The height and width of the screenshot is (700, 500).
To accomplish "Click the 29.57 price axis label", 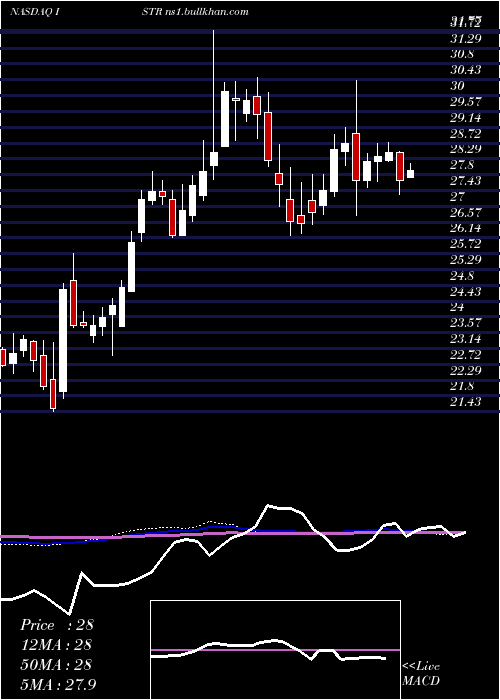I will point(466,101).
